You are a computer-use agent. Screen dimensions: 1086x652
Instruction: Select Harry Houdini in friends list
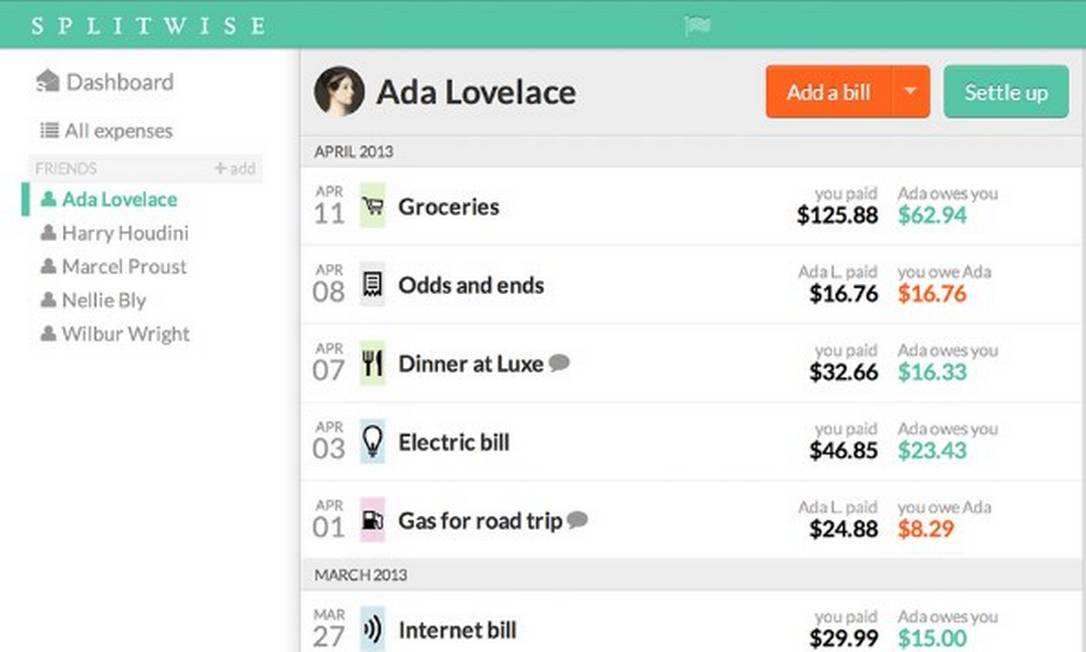pyautogui.click(x=124, y=233)
